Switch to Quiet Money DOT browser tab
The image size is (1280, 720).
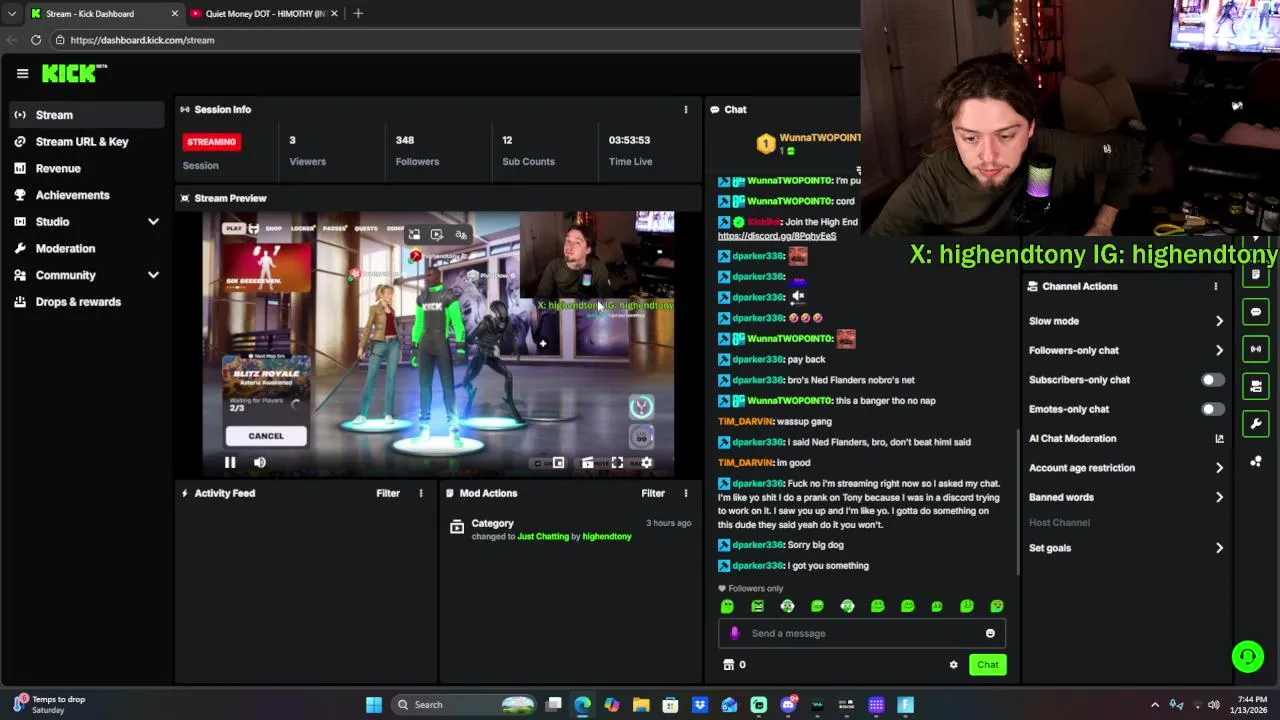[x=264, y=14]
